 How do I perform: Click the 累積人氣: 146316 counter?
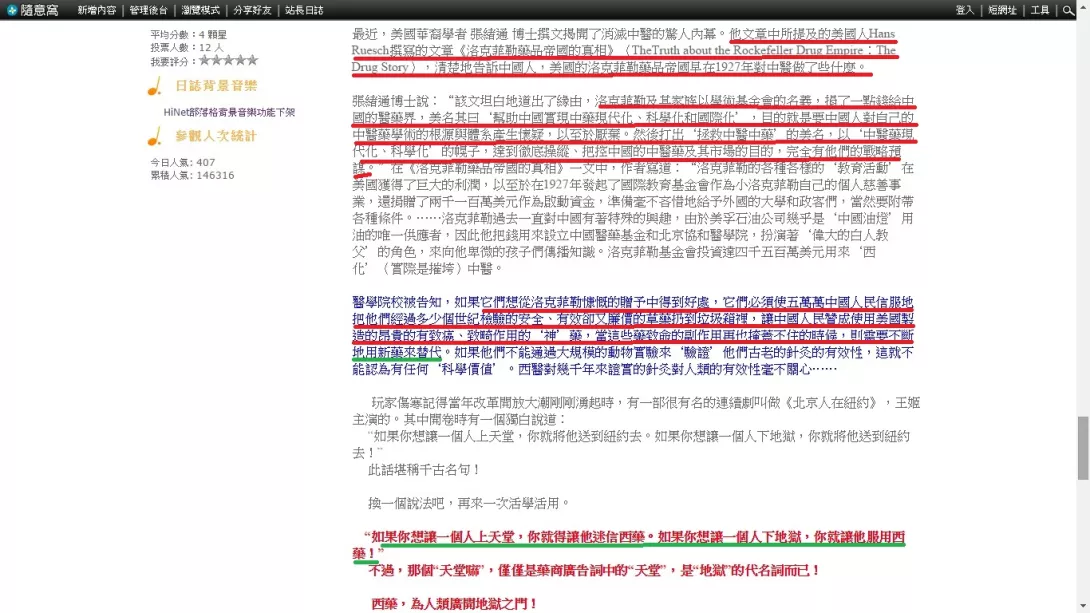coord(193,175)
